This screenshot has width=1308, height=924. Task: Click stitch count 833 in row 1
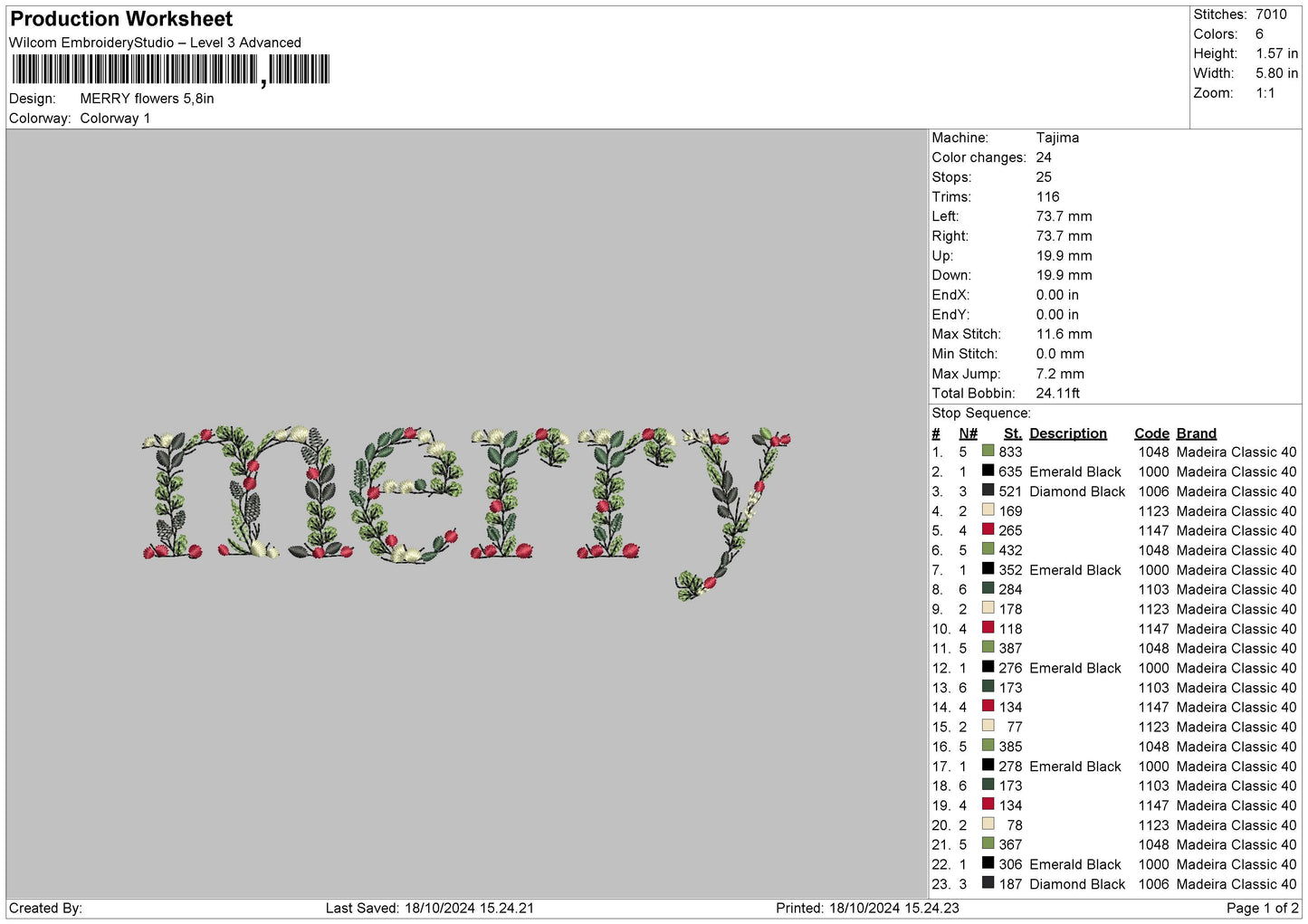pos(1011,452)
